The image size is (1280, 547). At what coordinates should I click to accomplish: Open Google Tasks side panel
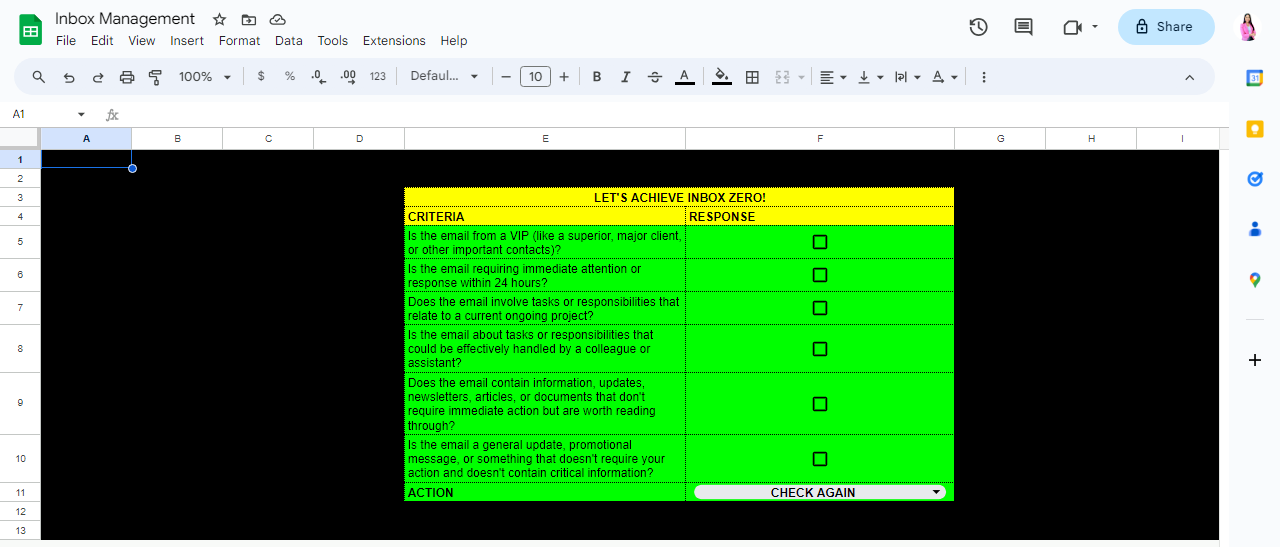point(1255,179)
